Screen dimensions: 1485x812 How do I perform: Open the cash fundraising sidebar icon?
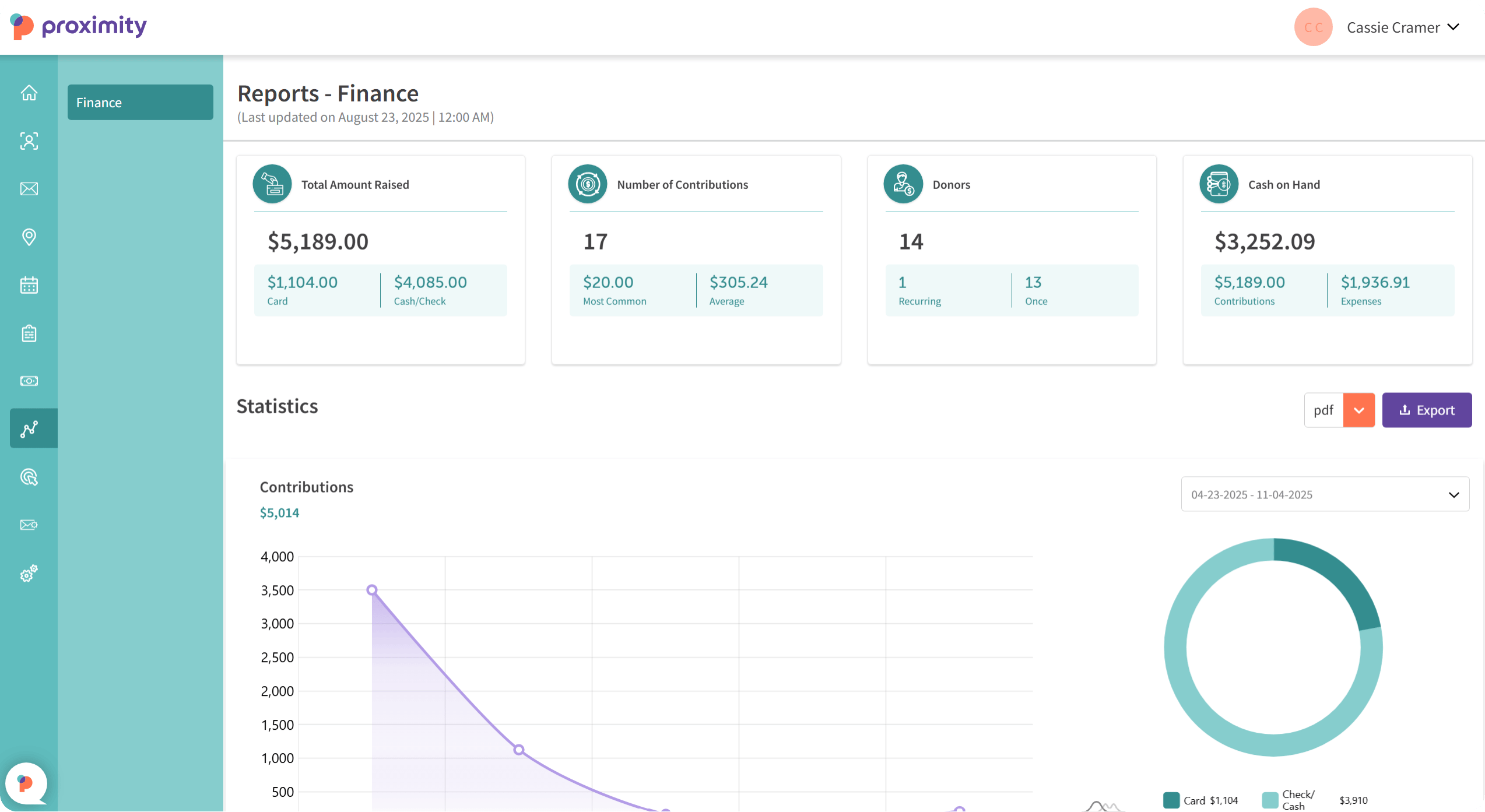(x=29, y=381)
